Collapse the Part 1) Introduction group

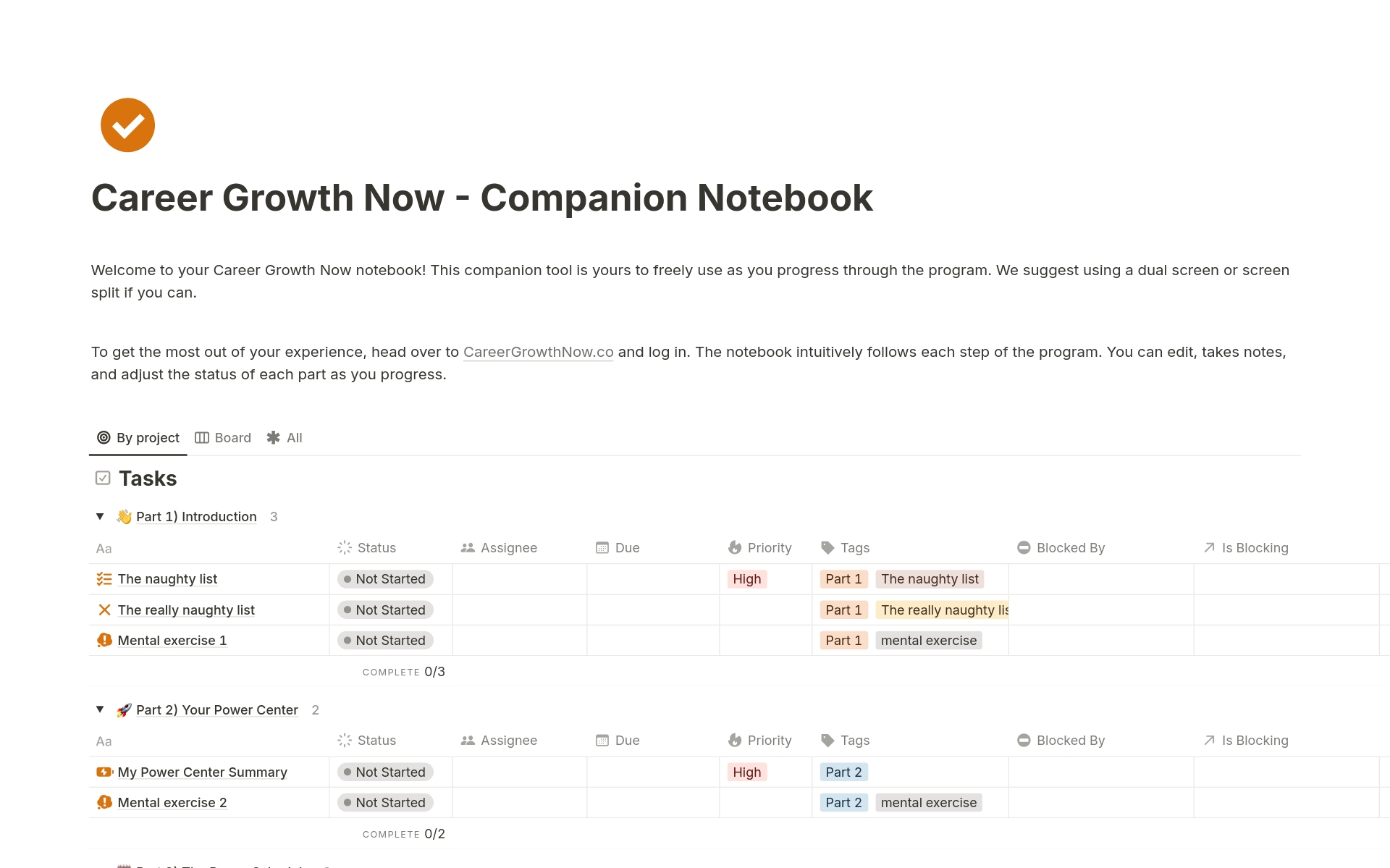click(100, 516)
